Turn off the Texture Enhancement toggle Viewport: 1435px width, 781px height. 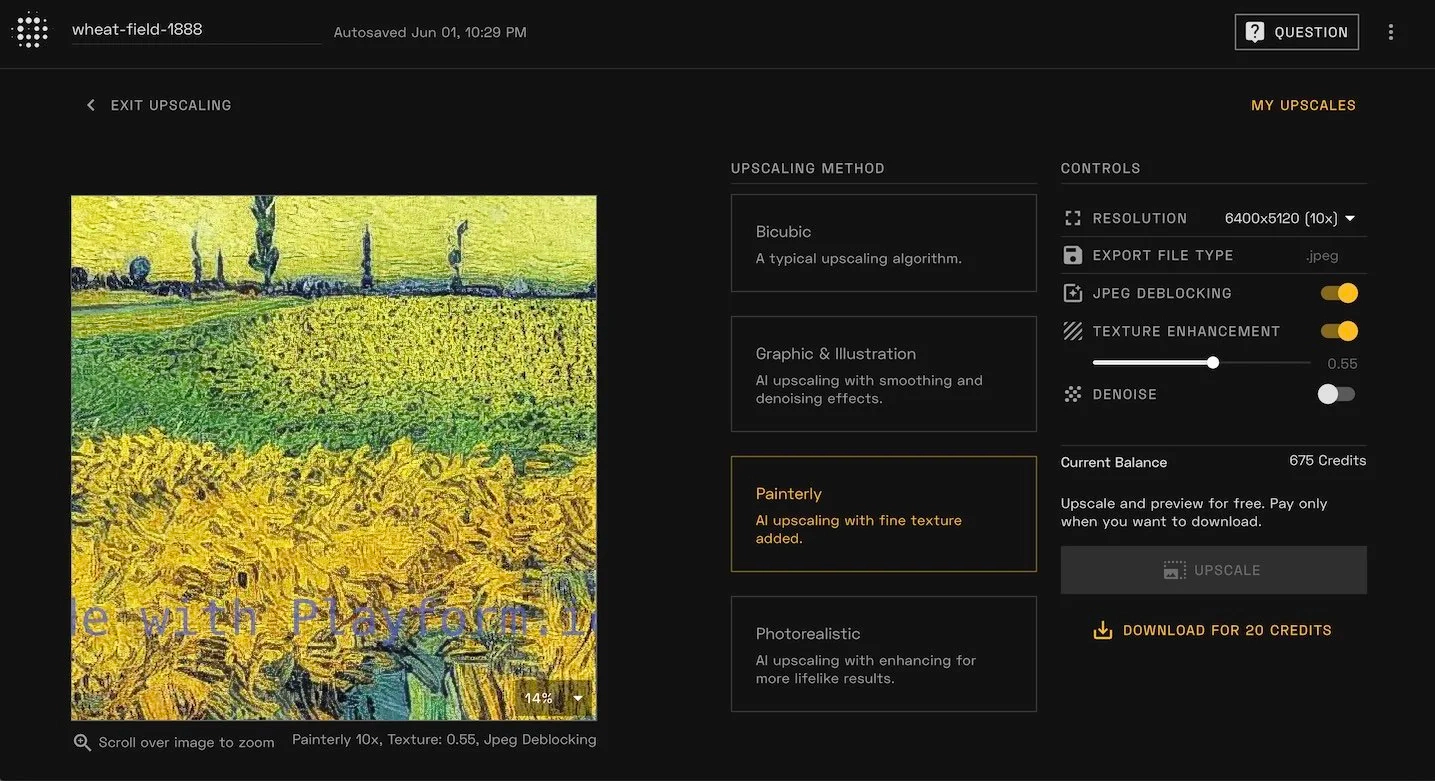[1339, 331]
